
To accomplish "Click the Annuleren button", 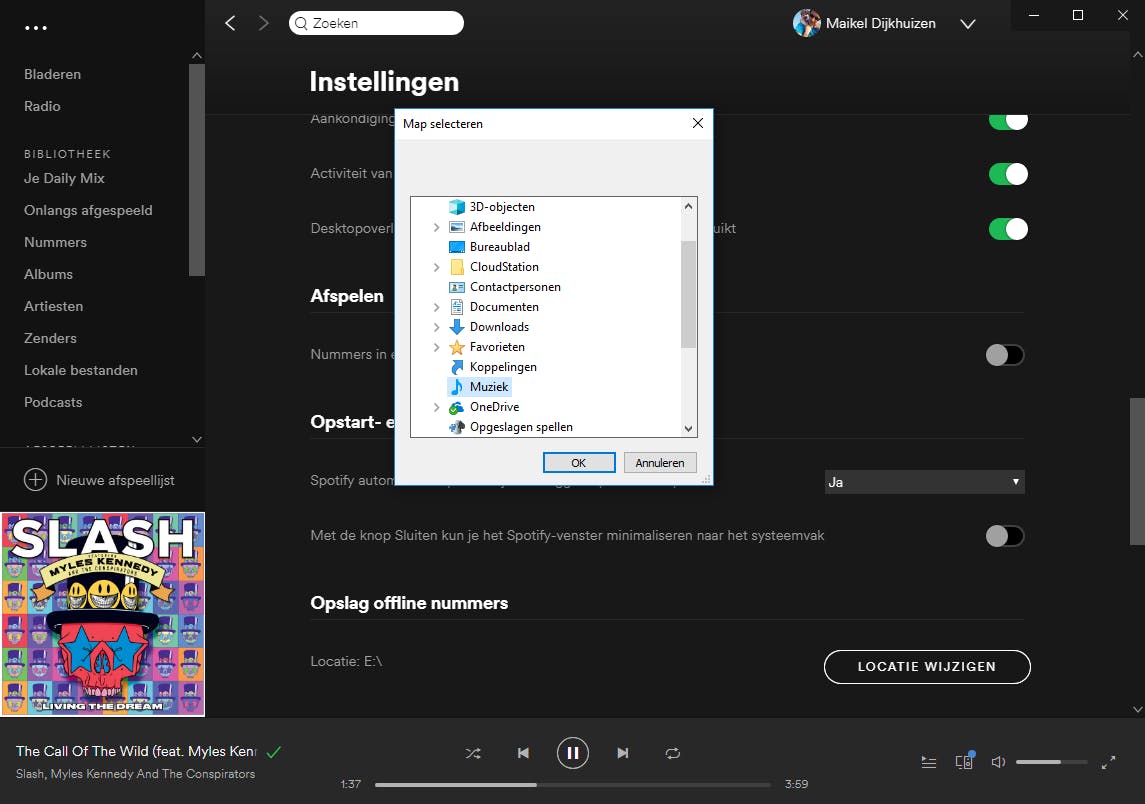I will (660, 463).
